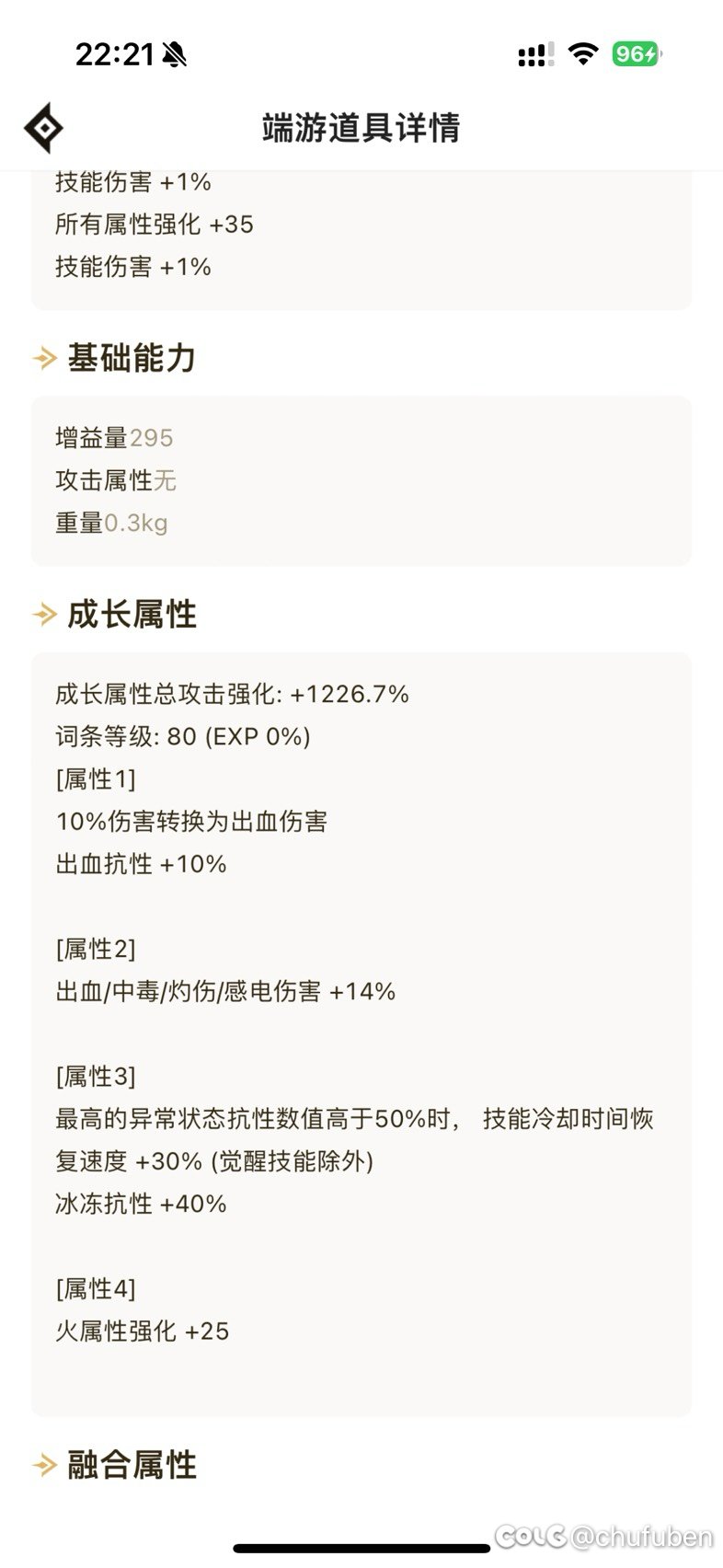This screenshot has width=723, height=1568.
Task: Select the 成长属性 section heading
Action: click(x=132, y=614)
